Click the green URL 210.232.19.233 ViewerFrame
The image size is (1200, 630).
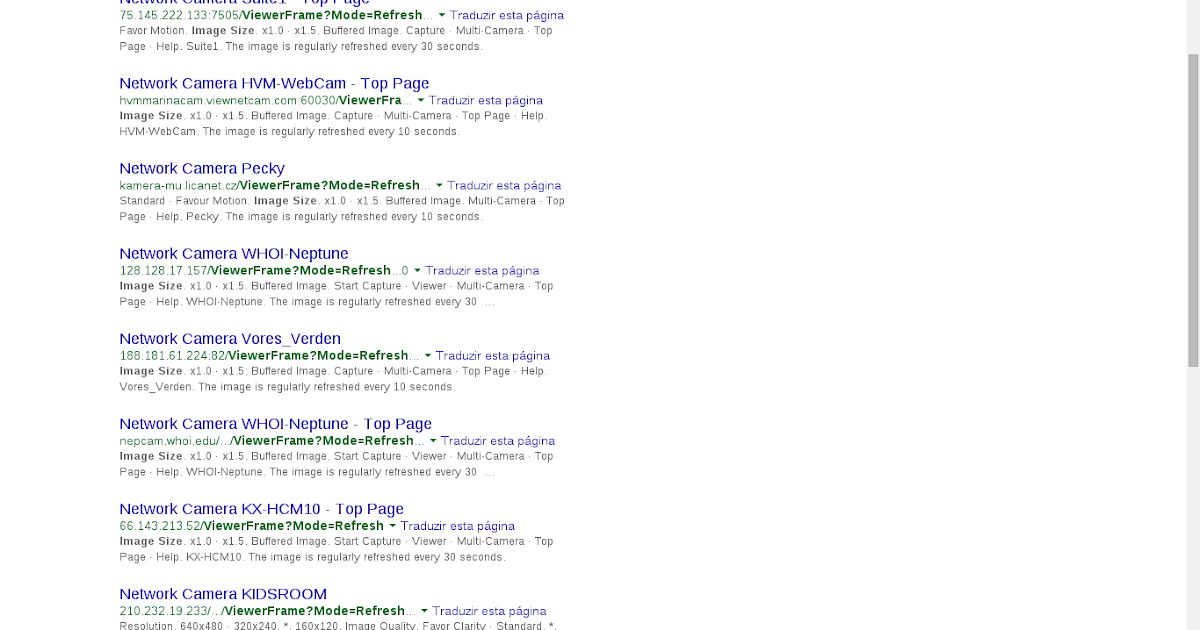click(x=267, y=611)
